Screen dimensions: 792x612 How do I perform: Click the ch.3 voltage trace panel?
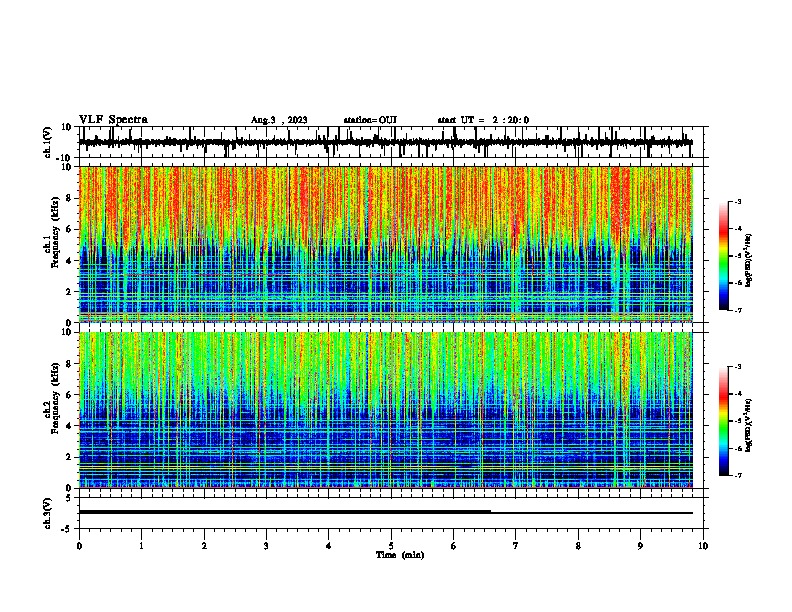391,513
